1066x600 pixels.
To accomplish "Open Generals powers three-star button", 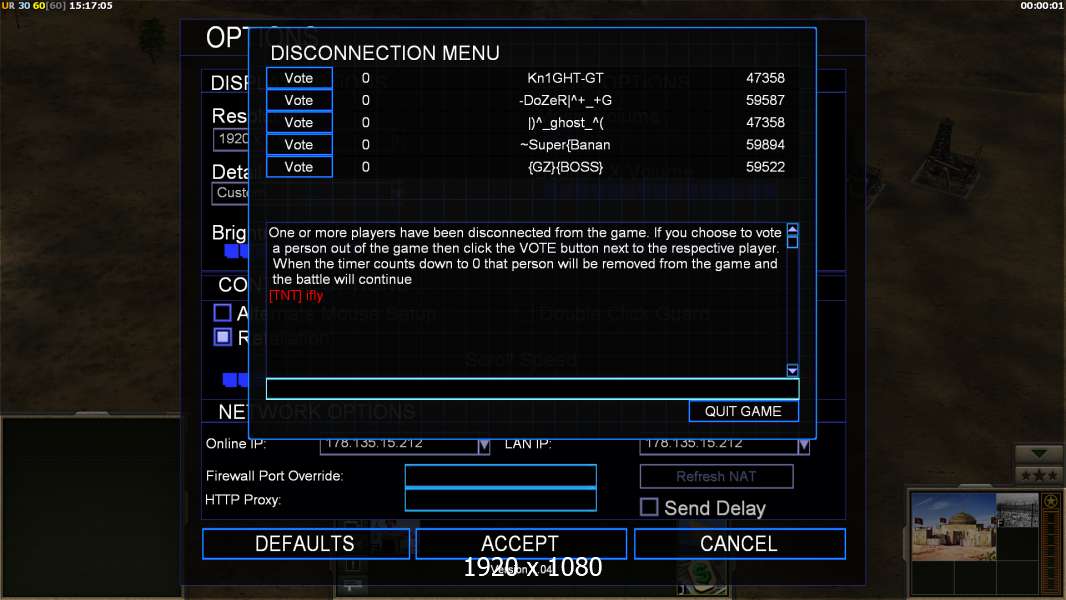I will click(1039, 475).
